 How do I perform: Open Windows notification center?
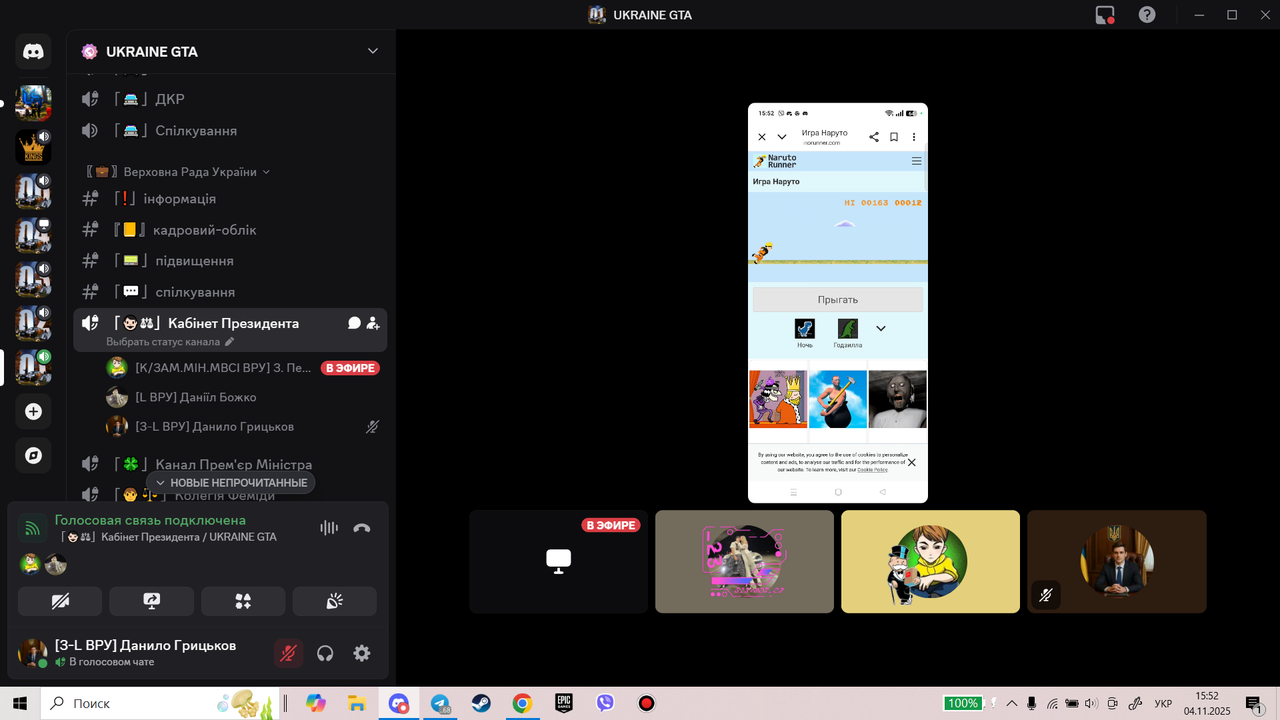[x=1255, y=704]
